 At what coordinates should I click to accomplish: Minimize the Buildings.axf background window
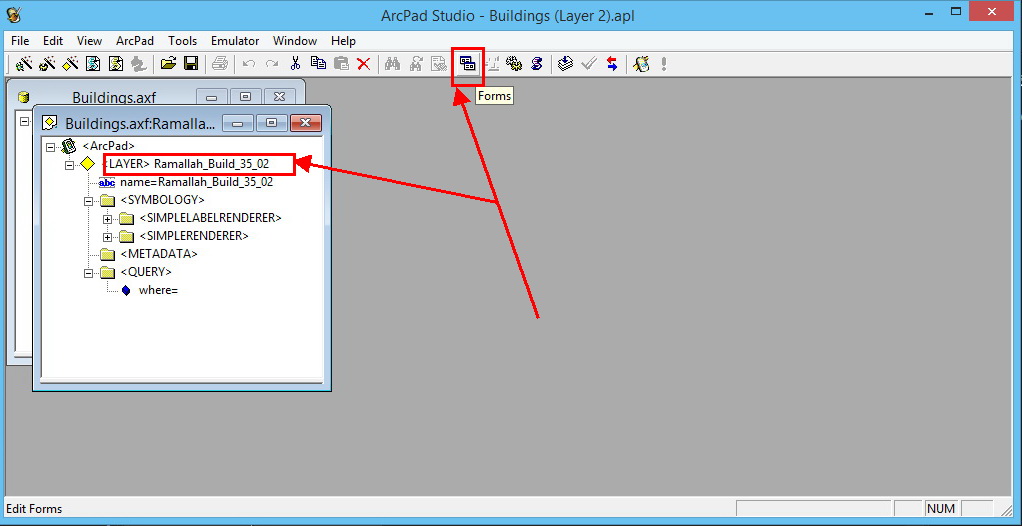click(x=212, y=96)
